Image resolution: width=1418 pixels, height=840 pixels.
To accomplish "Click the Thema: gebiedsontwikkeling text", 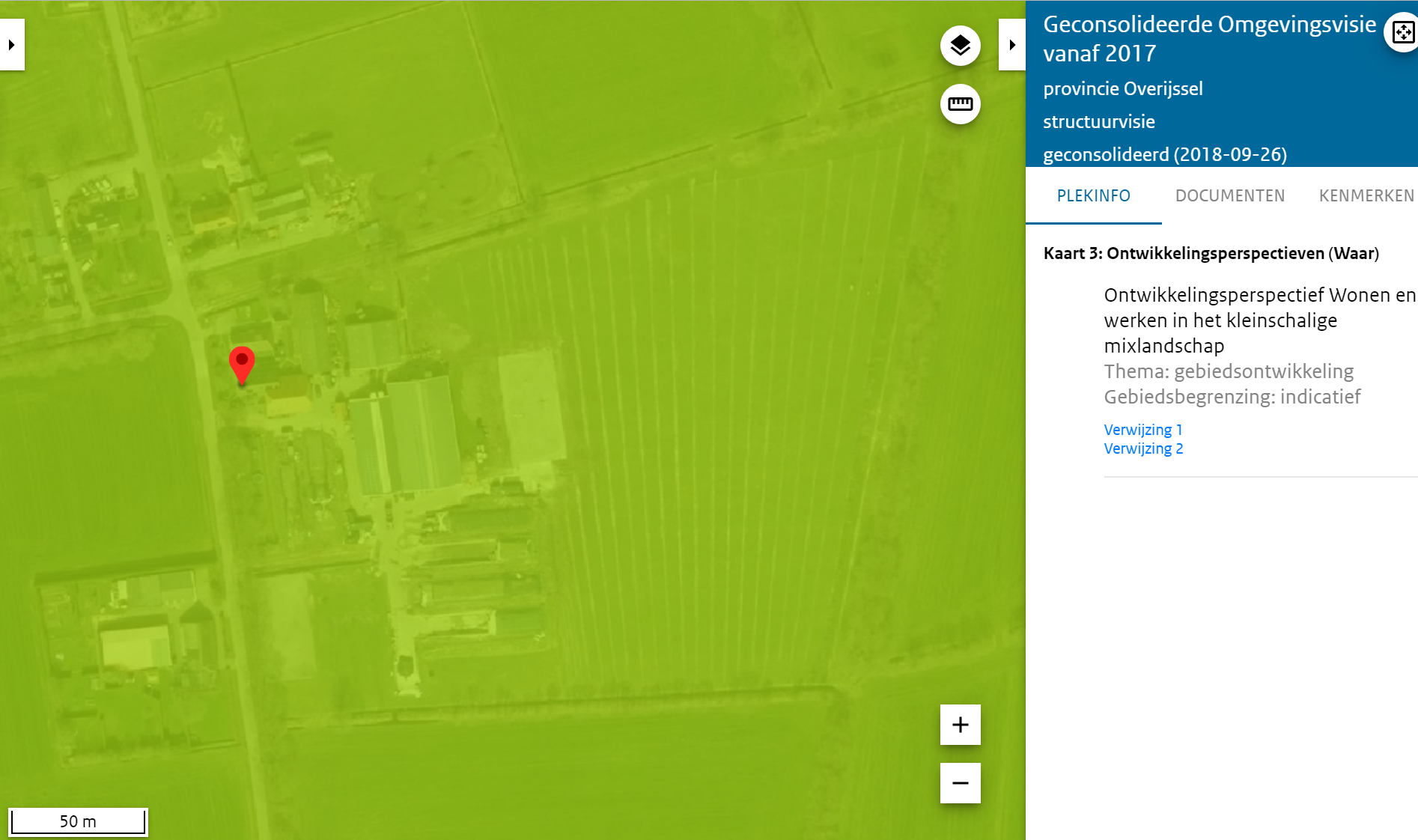I will coord(1229,371).
